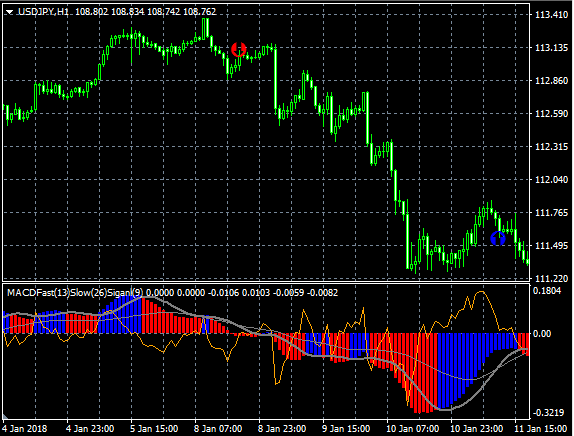Viewport: 574px width, 436px height.
Task: Select the 111.495 price scale label
Action: click(x=551, y=245)
